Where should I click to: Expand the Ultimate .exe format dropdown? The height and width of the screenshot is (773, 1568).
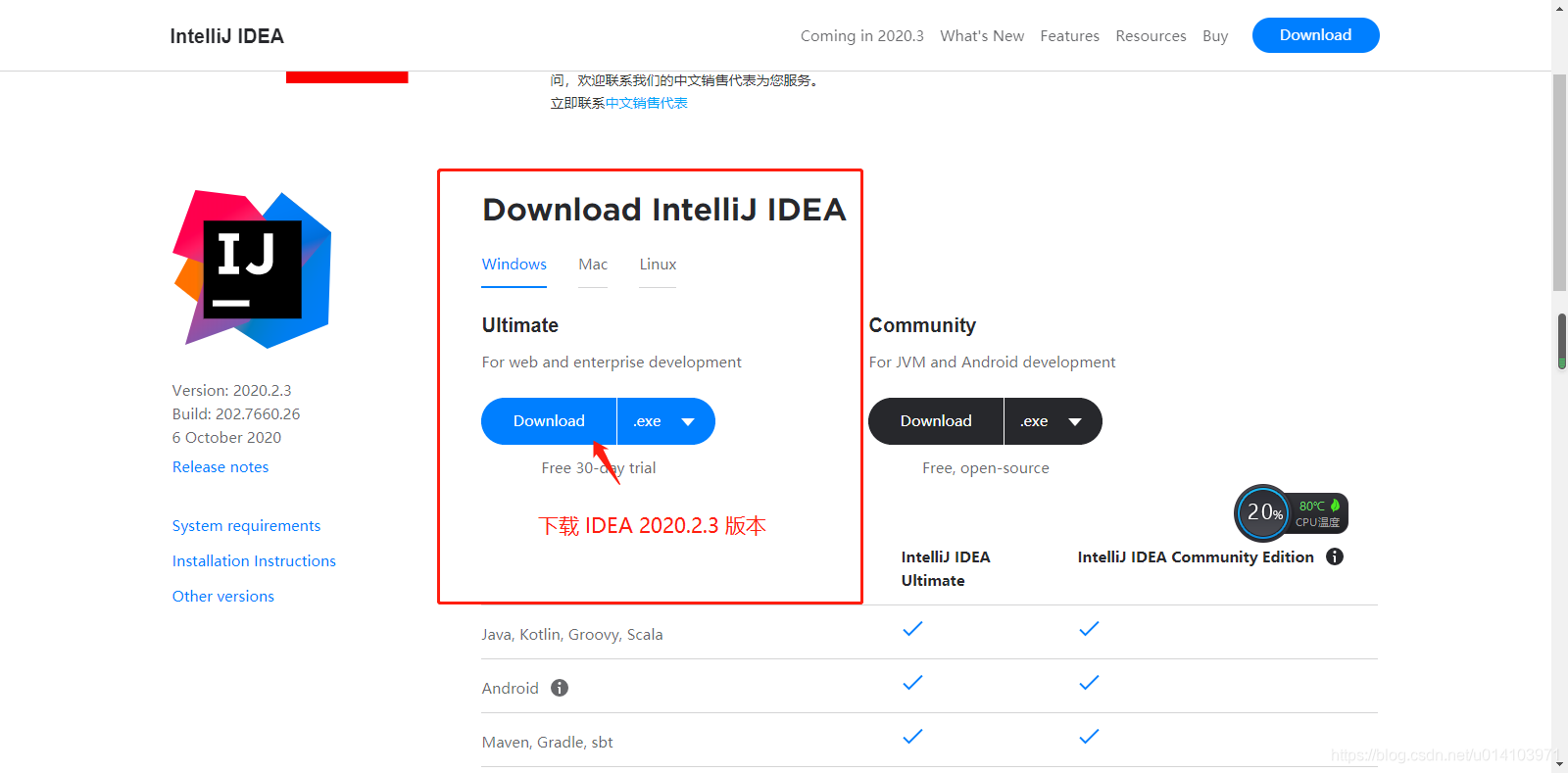tap(665, 421)
